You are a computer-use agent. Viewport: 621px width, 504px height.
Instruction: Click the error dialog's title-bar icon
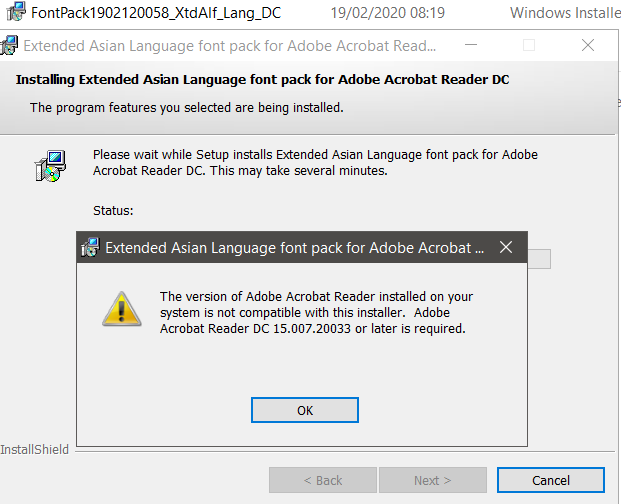point(90,247)
